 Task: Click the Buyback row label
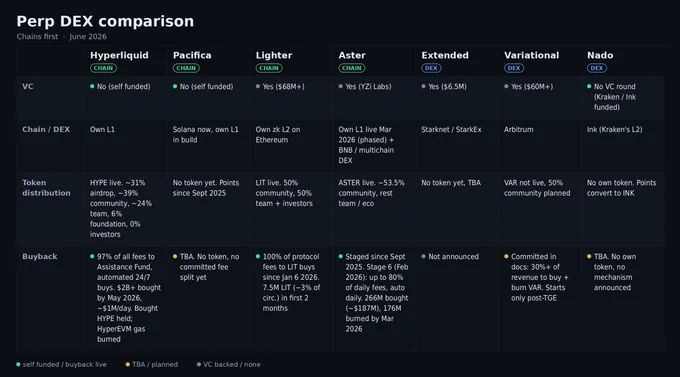pyautogui.click(x=39, y=256)
